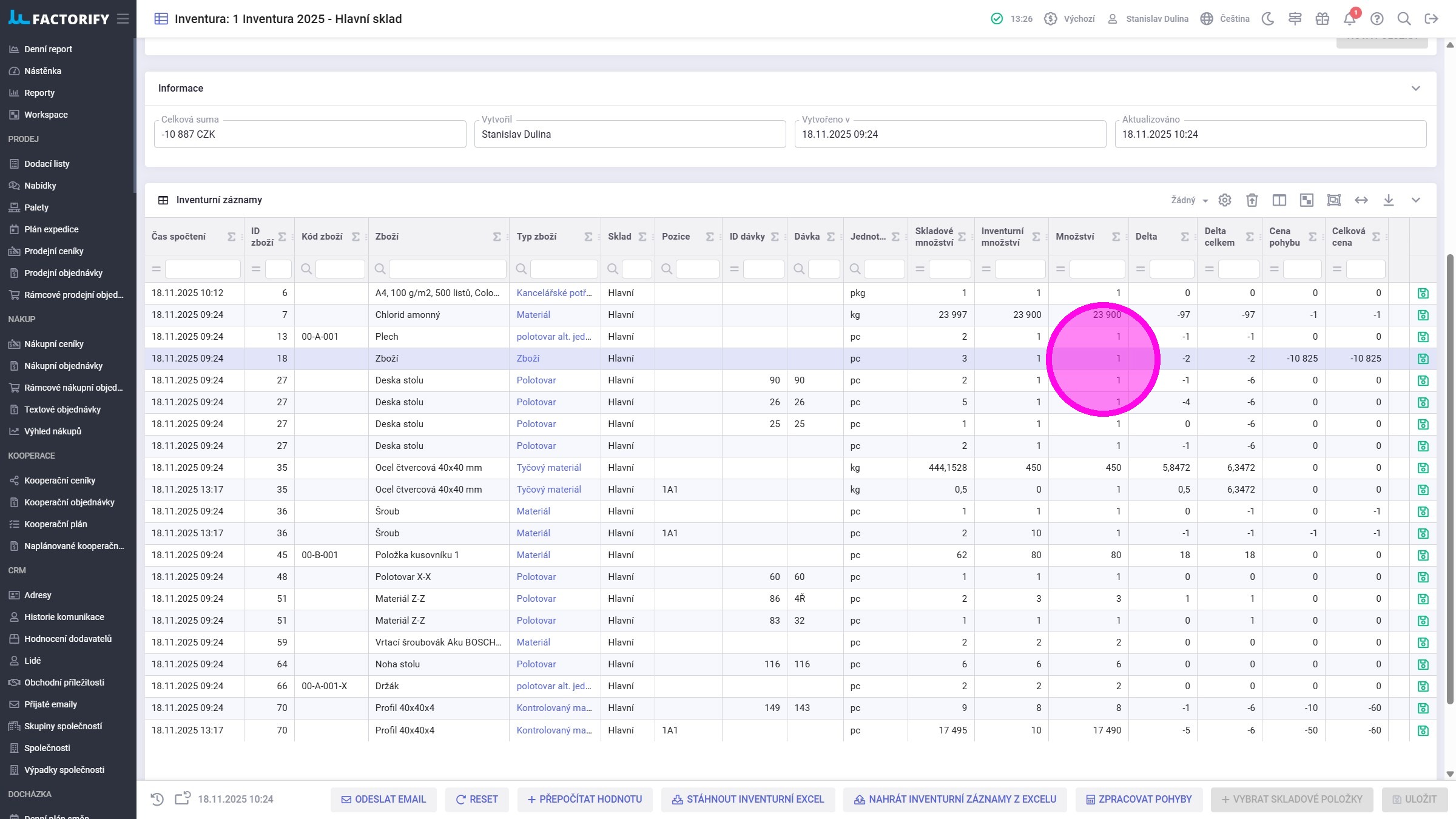Click the Kancelářské potřeby type link
The width and height of the screenshot is (1456, 819).
coord(554,293)
